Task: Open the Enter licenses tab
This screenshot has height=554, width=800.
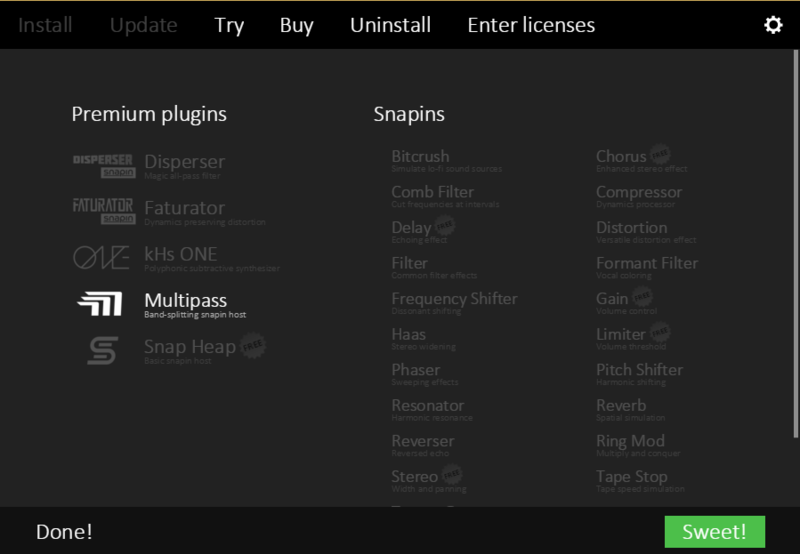Action: point(531,25)
